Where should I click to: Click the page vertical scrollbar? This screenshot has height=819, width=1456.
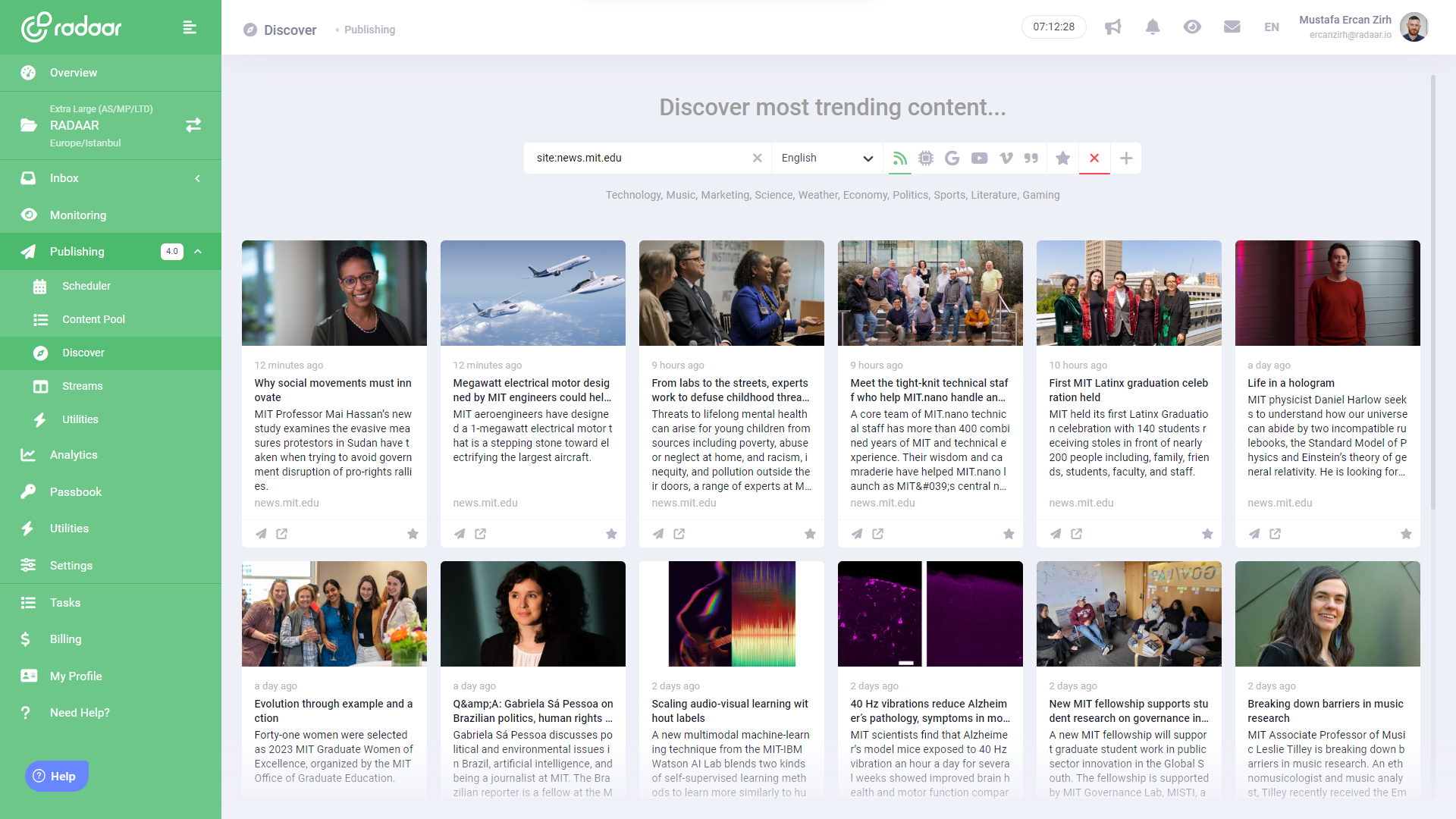pyautogui.click(x=1432, y=292)
